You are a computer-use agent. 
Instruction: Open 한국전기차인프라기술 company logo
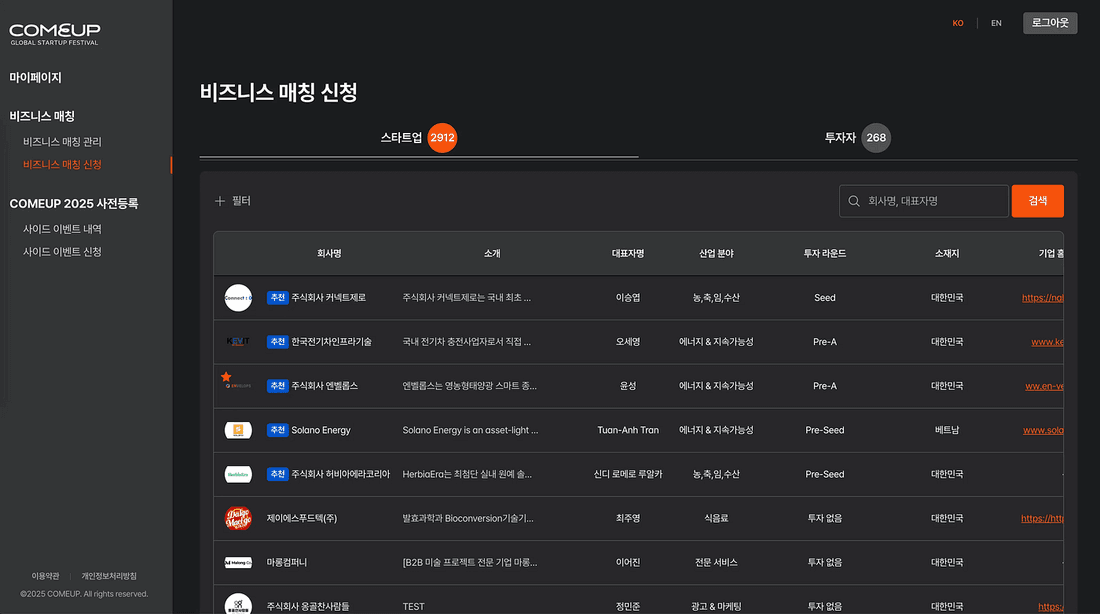pyautogui.click(x=238, y=342)
